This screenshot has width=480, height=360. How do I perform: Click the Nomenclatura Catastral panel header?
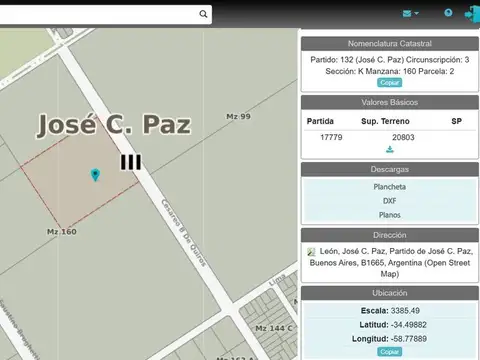[x=390, y=44]
